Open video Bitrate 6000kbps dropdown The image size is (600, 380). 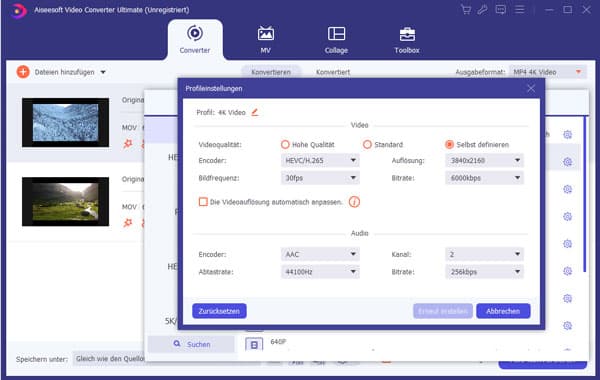(484, 178)
